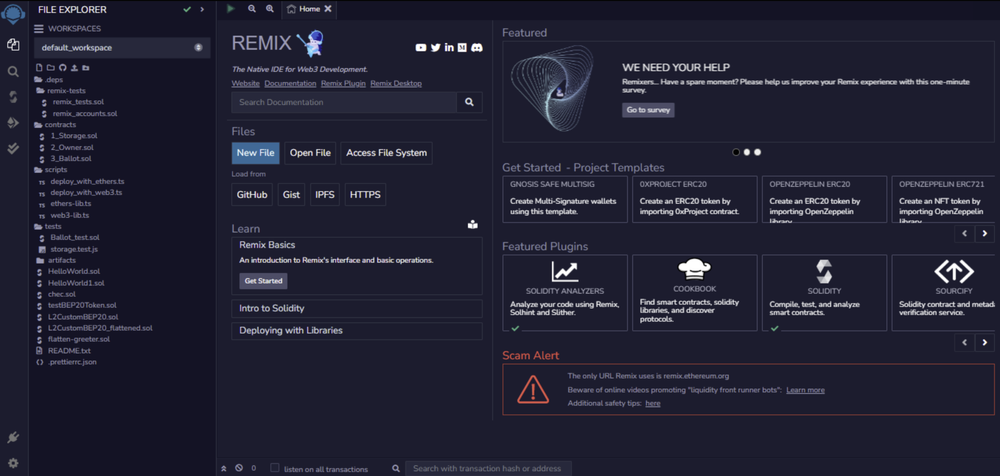Load from HTTPS button
The image size is (1000, 476).
[x=365, y=195]
